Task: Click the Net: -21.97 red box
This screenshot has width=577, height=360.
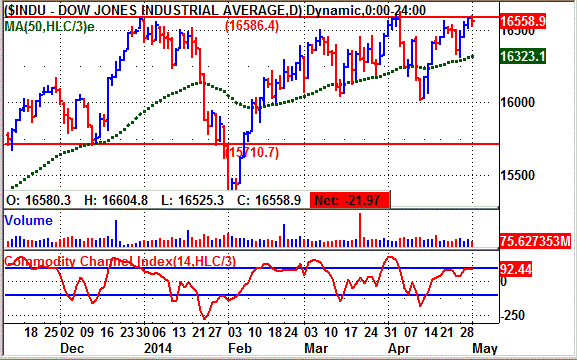Action: (349, 200)
